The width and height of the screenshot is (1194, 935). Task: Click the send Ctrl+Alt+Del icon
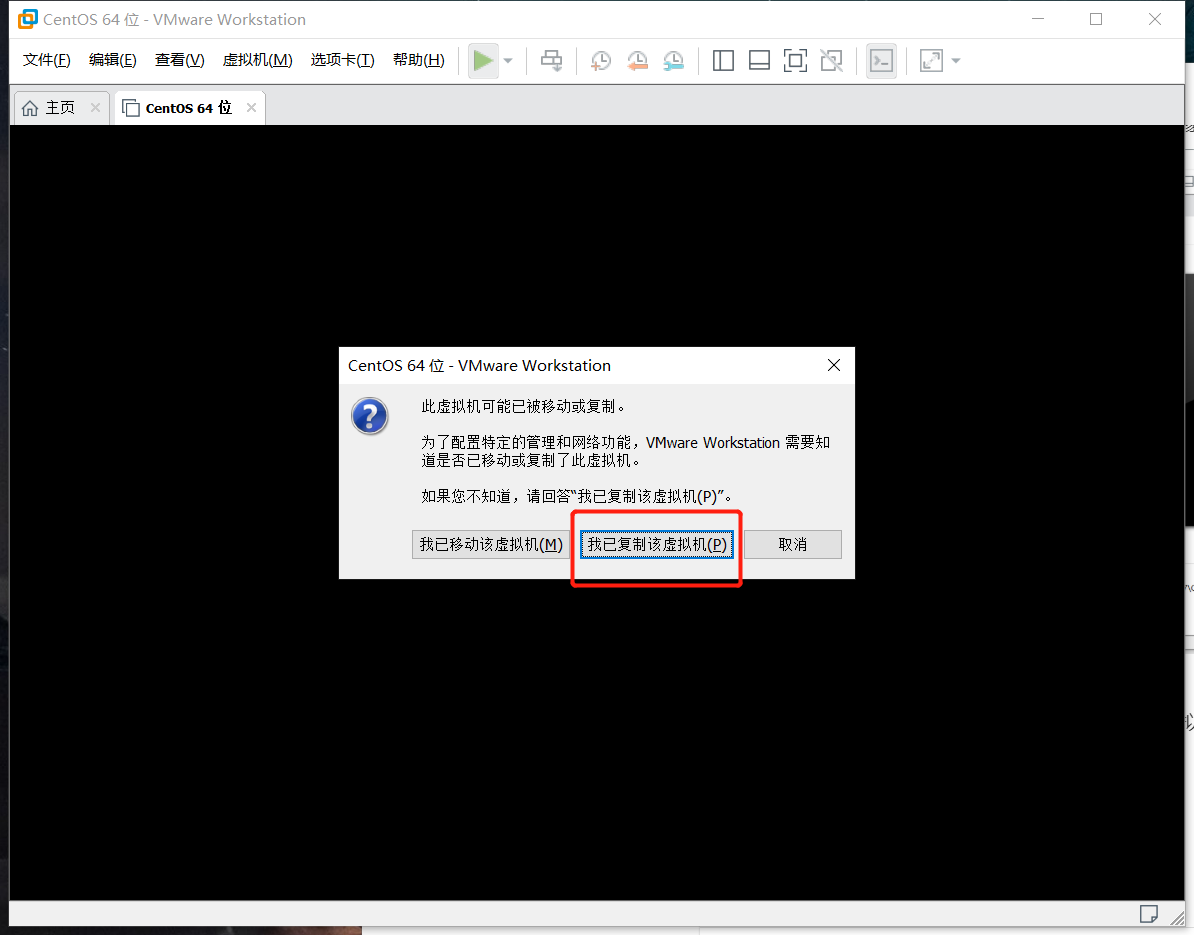(551, 61)
